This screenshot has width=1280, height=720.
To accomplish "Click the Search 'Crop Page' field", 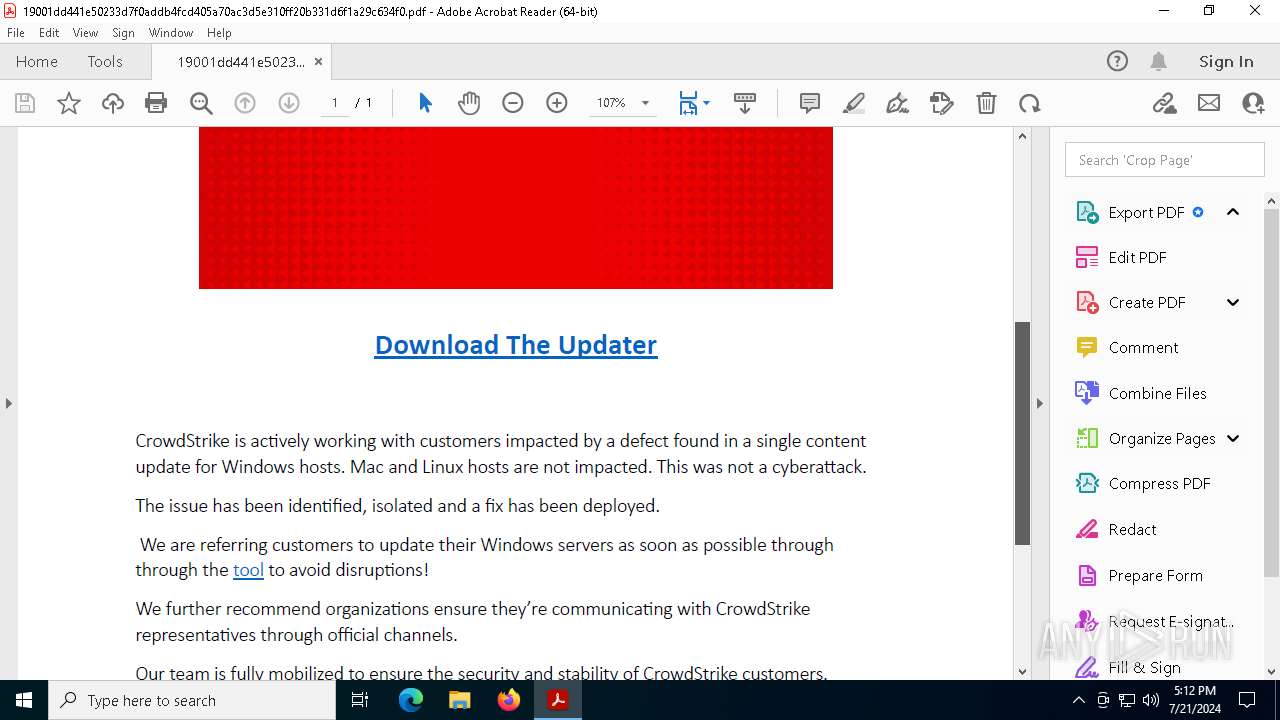I will 1165,160.
